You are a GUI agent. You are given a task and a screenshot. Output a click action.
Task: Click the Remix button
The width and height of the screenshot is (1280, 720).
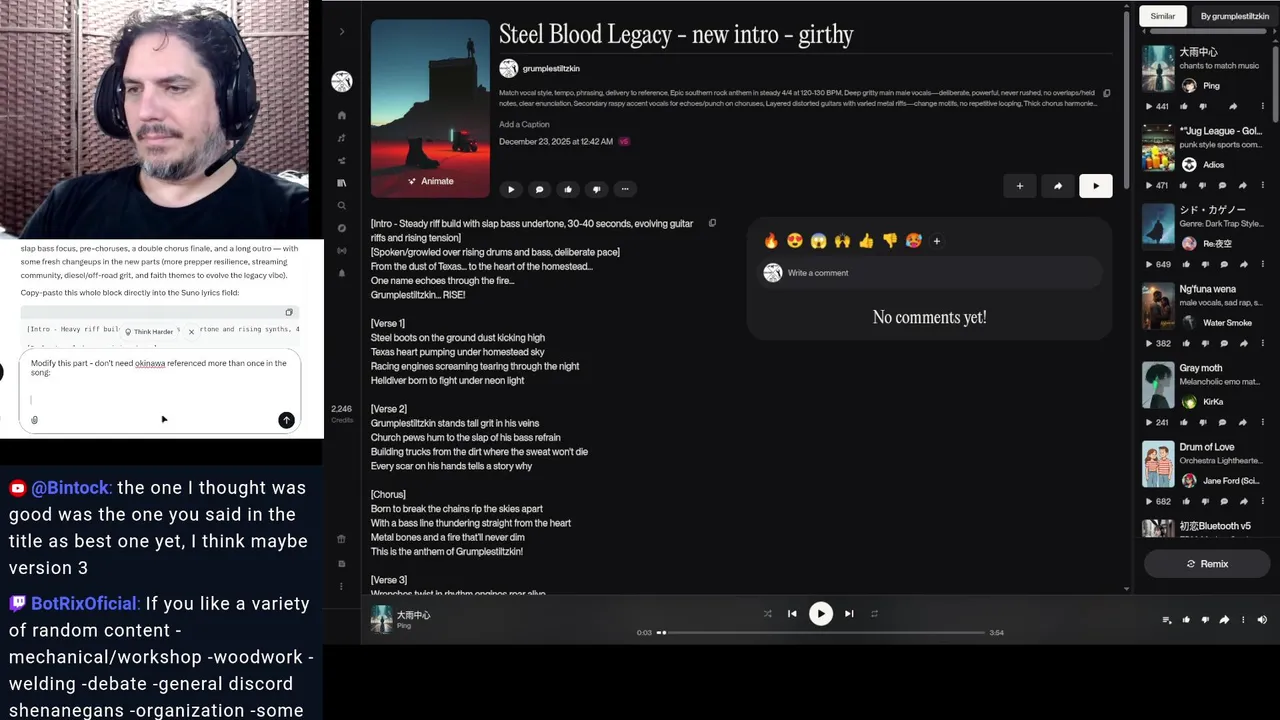pos(1207,564)
